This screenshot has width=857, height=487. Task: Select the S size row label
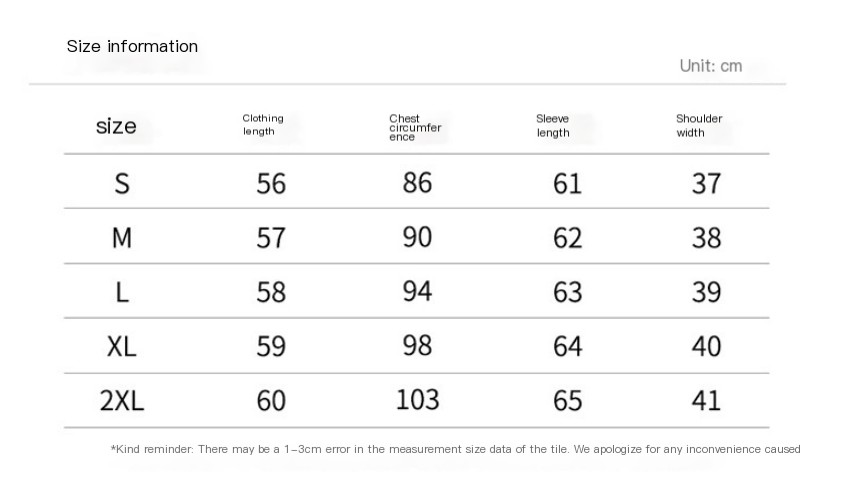click(x=122, y=183)
